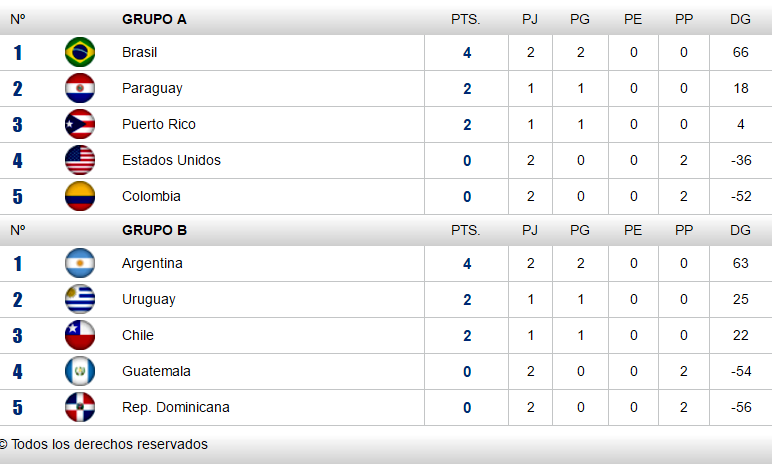Select the GRUPO B header label
Screen dimensions: 773x464
point(154,230)
